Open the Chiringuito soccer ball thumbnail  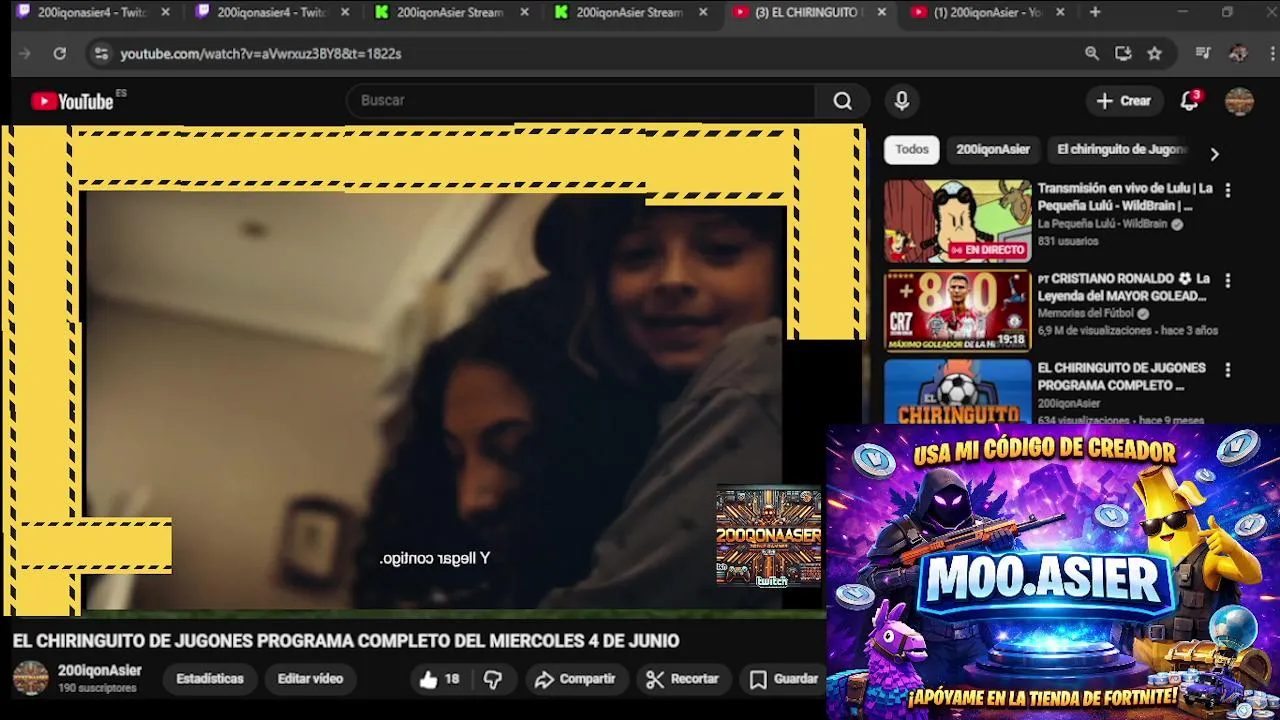tap(957, 392)
